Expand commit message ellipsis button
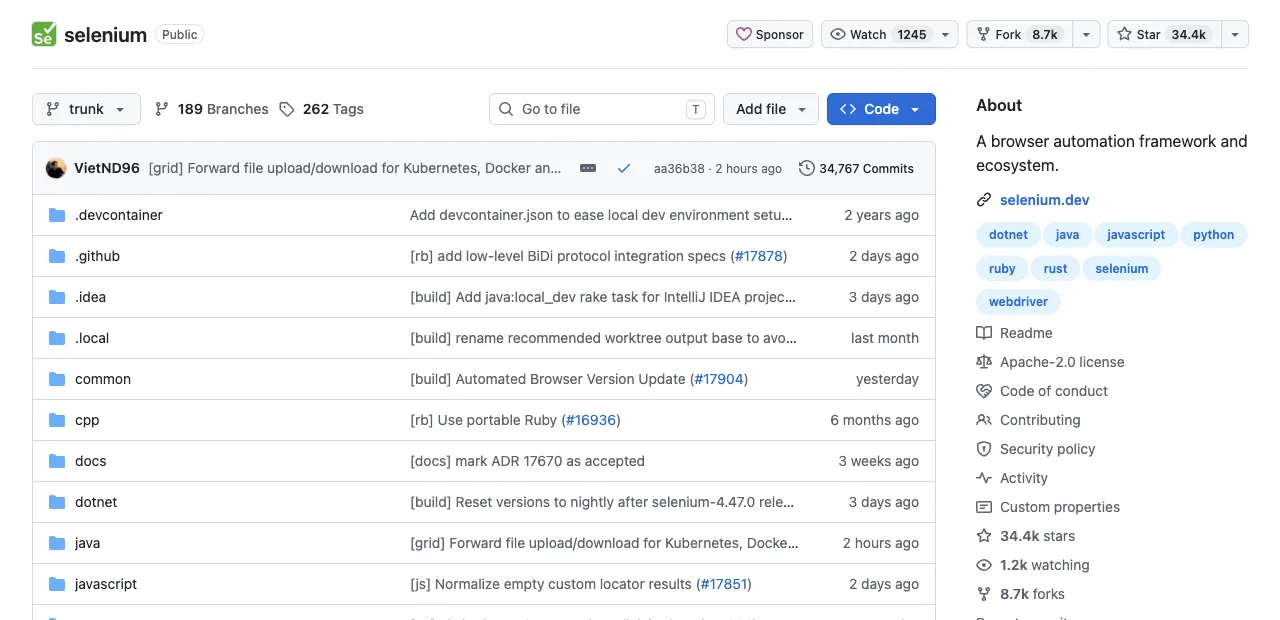Viewport: 1280px width, 620px height. point(588,168)
